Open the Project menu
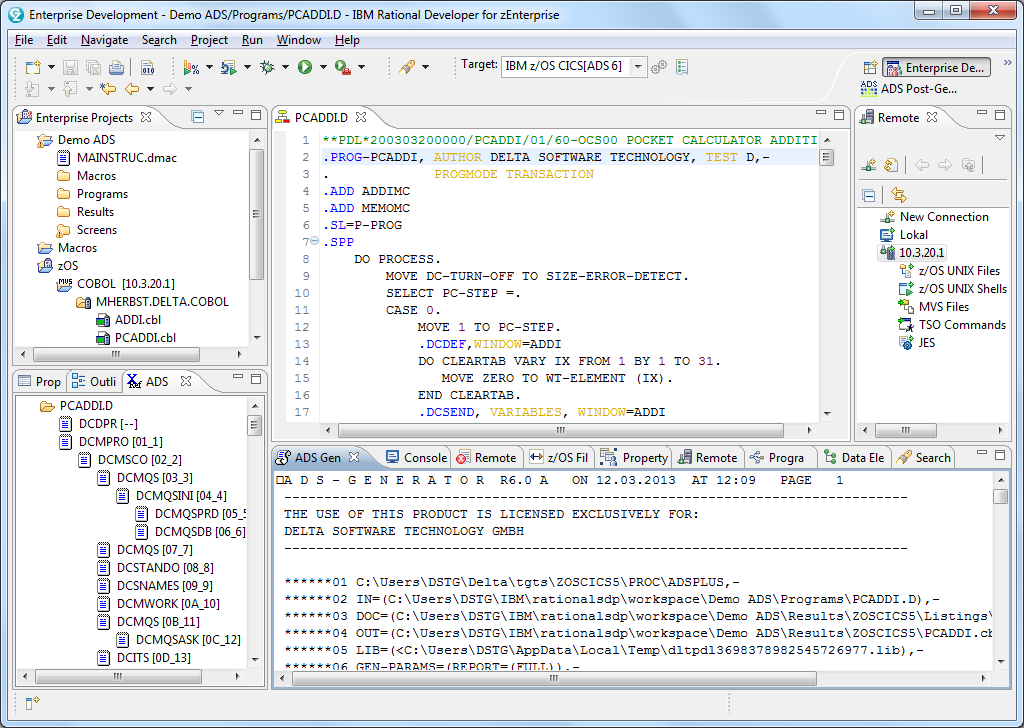This screenshot has width=1024, height=728. coord(209,40)
